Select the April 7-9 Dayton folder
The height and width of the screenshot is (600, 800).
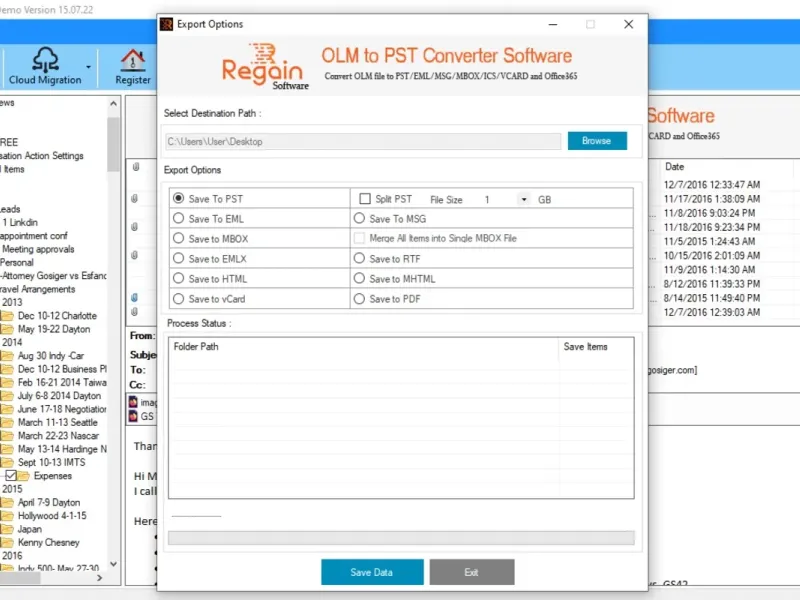click(48, 502)
